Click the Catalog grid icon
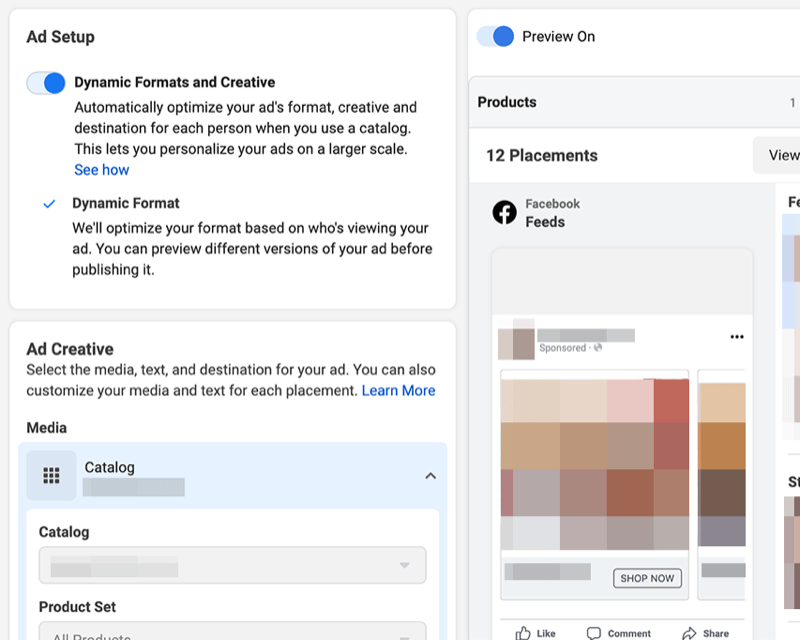Image resolution: width=800 pixels, height=640 pixels. point(51,475)
